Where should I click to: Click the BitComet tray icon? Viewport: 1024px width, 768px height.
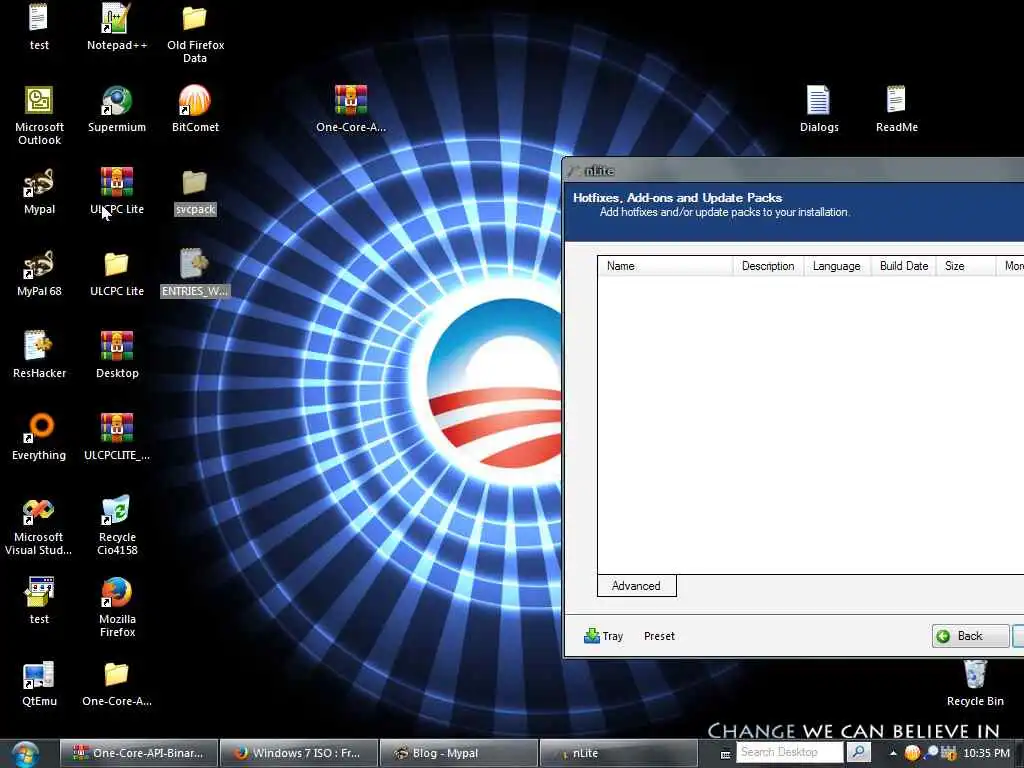tap(912, 753)
